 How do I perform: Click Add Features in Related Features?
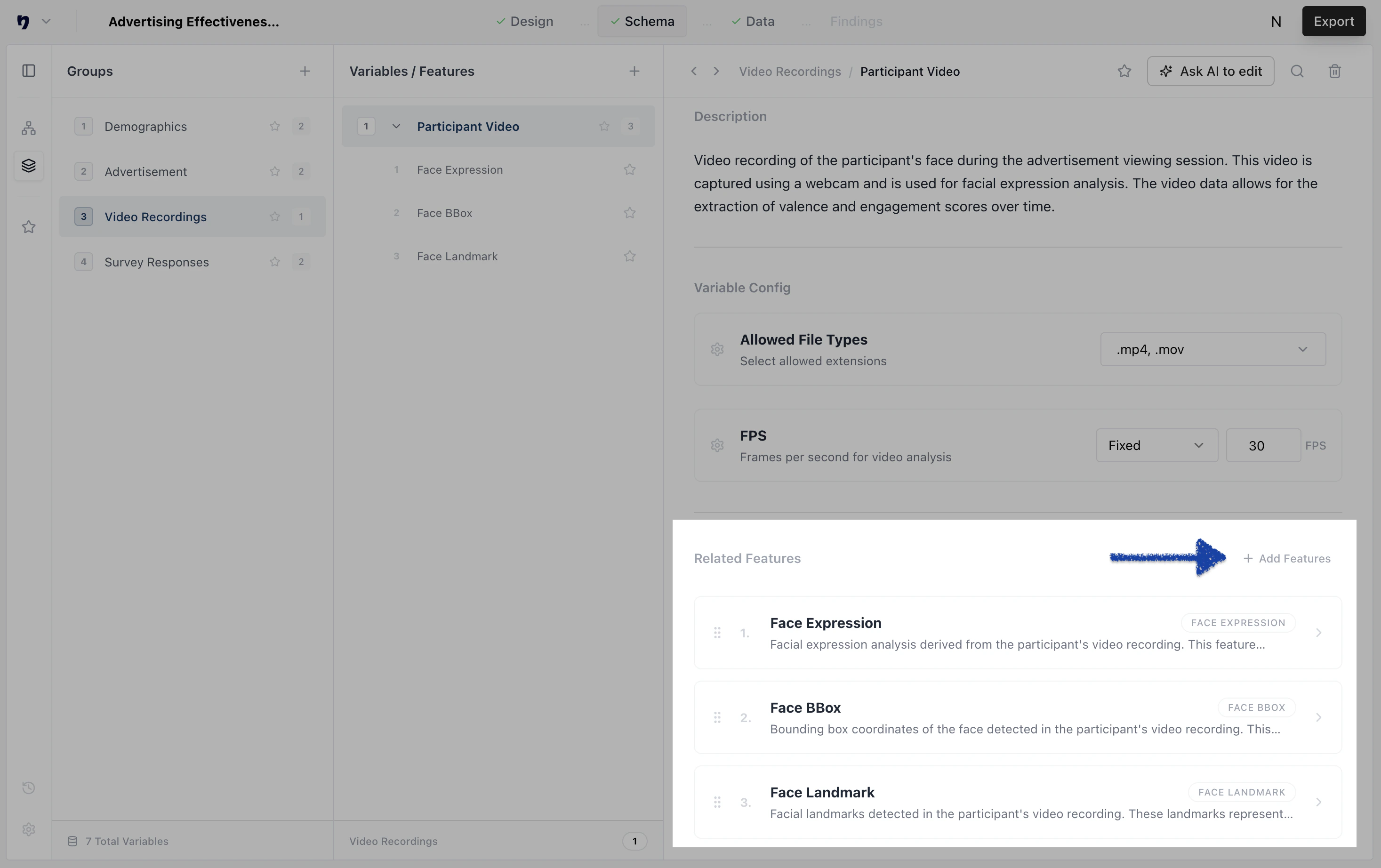[x=1287, y=558]
